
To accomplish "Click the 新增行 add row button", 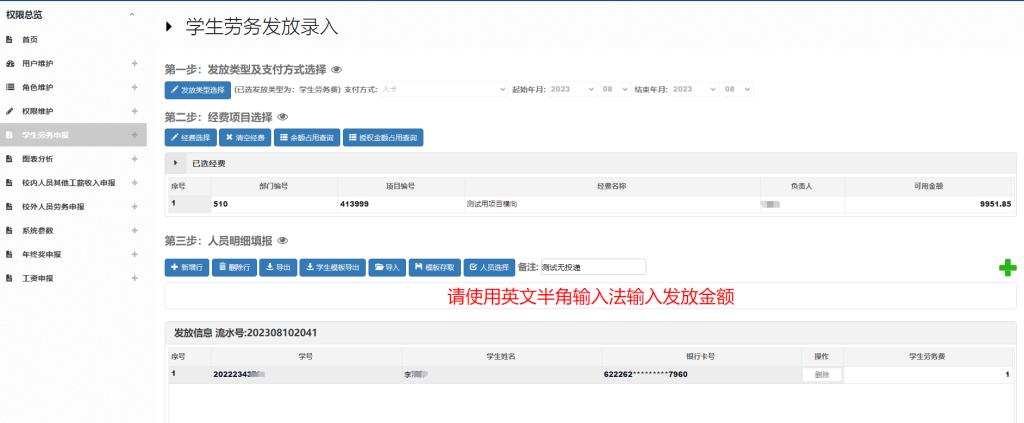I will [x=187, y=267].
